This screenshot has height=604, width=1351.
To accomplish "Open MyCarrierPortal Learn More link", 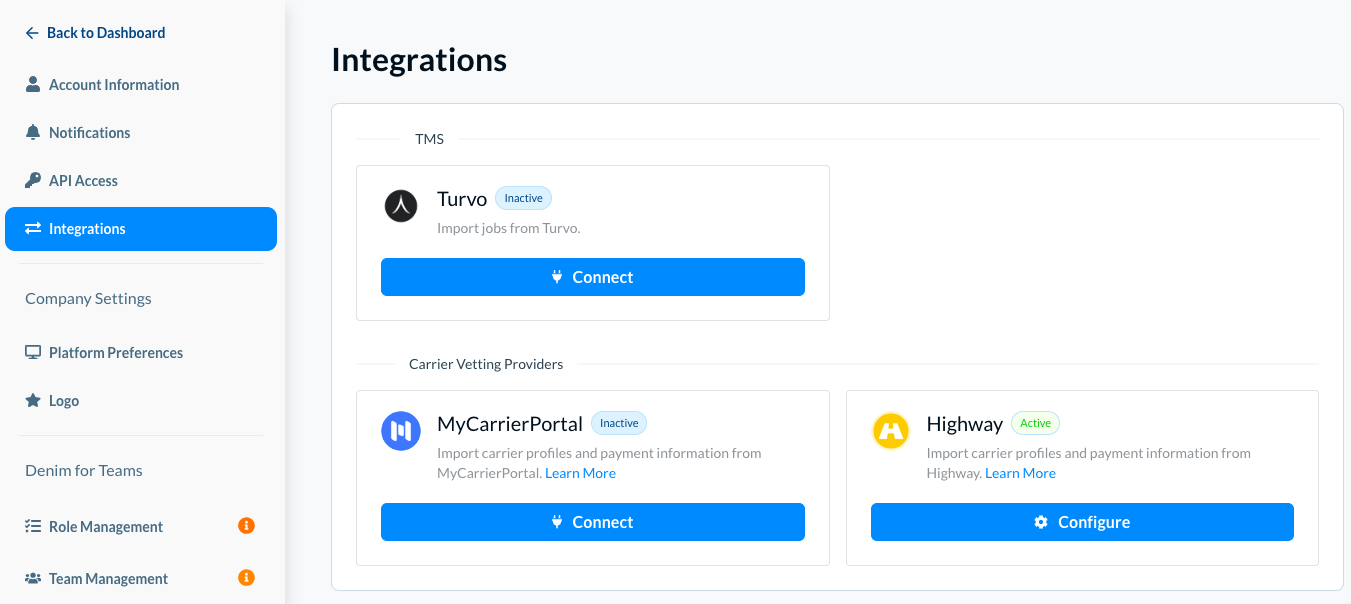I will [x=580, y=473].
